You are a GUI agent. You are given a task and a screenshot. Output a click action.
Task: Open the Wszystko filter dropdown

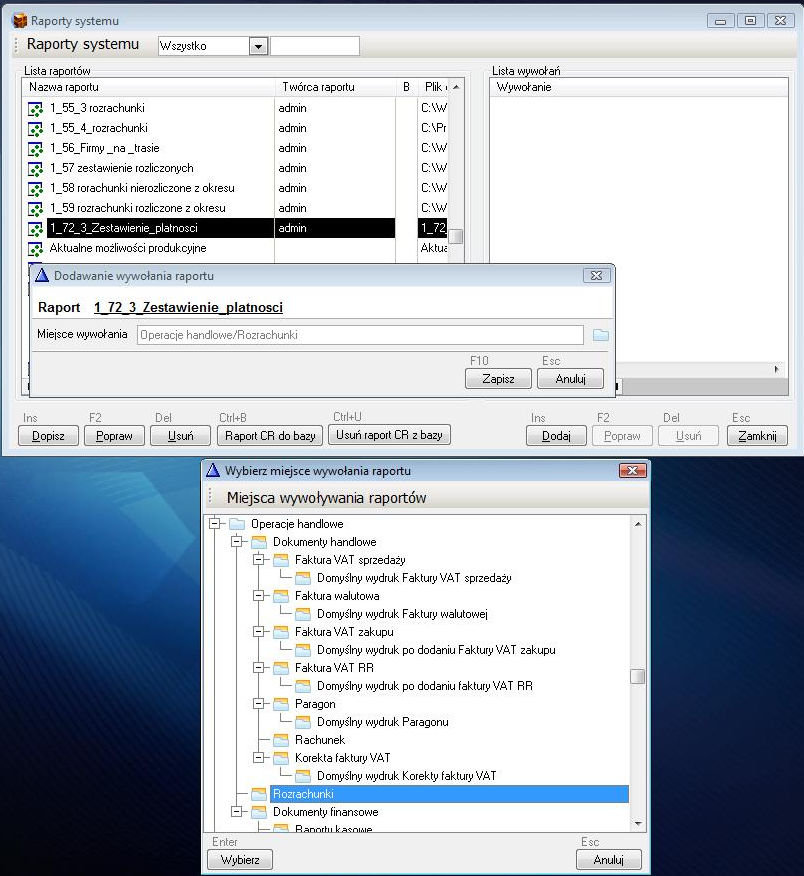258,46
